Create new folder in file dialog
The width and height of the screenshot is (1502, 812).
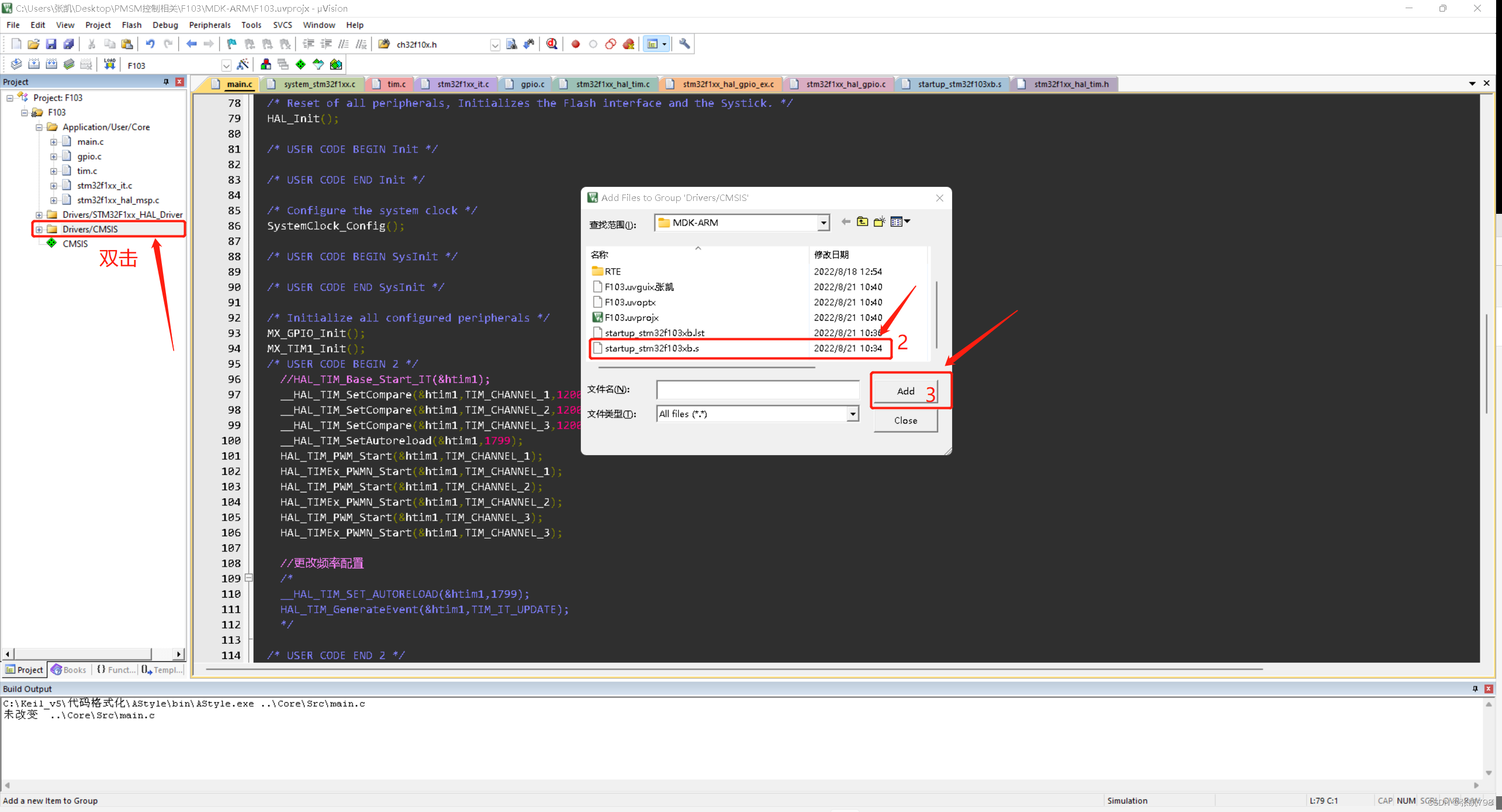coord(880,221)
